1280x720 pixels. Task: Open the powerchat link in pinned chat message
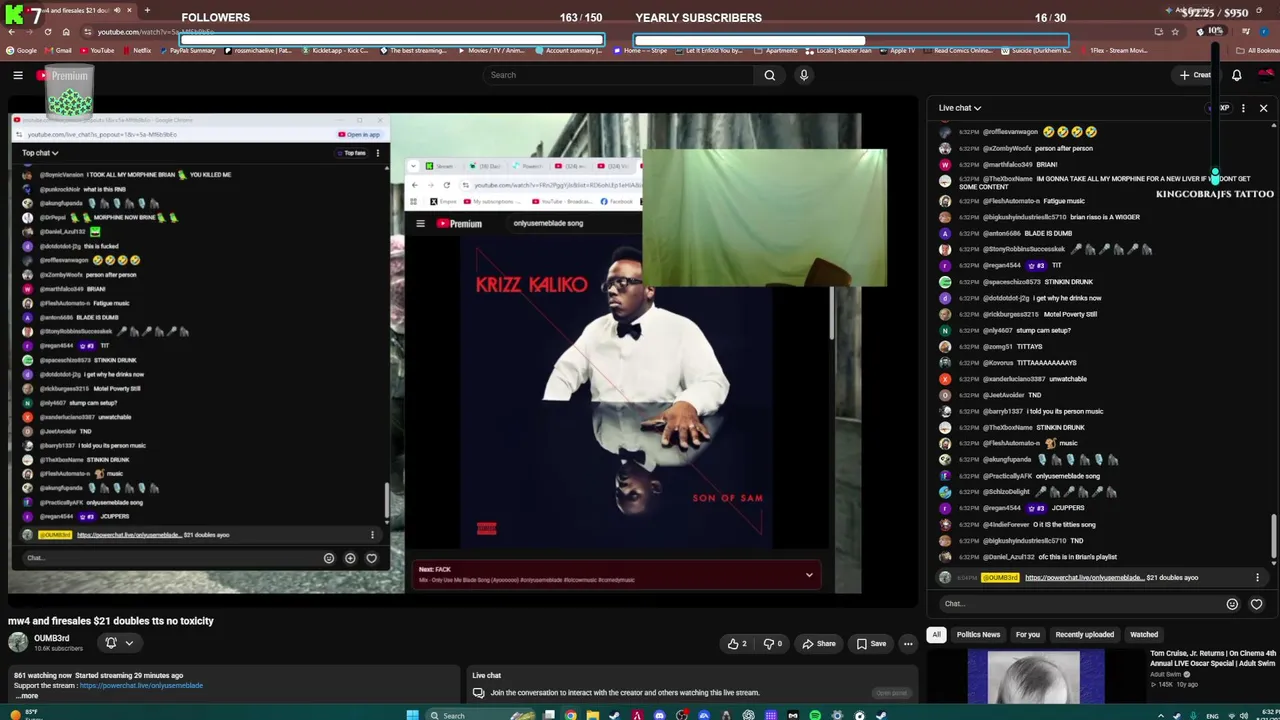(1084, 577)
